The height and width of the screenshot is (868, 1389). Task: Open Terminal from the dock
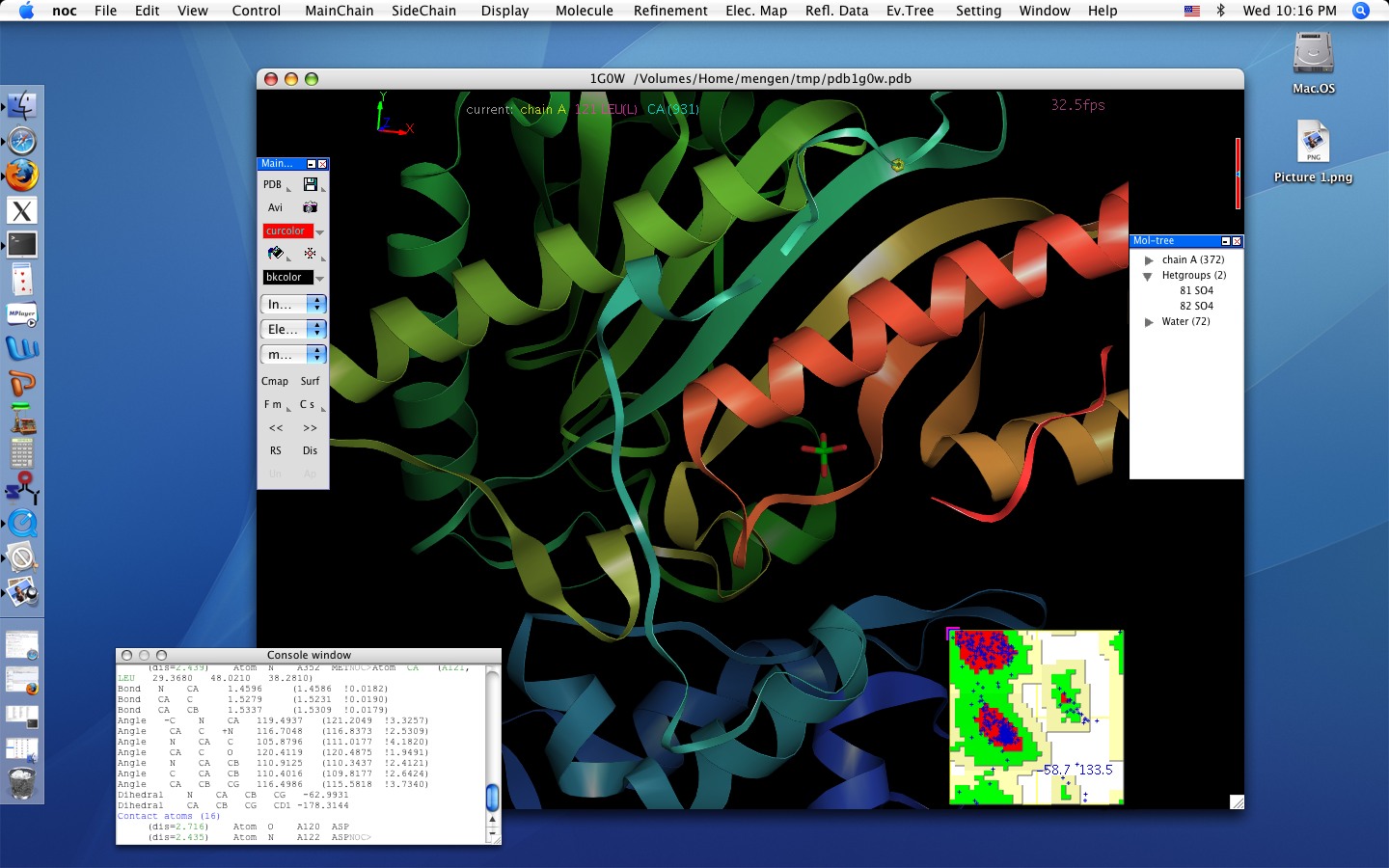22,245
